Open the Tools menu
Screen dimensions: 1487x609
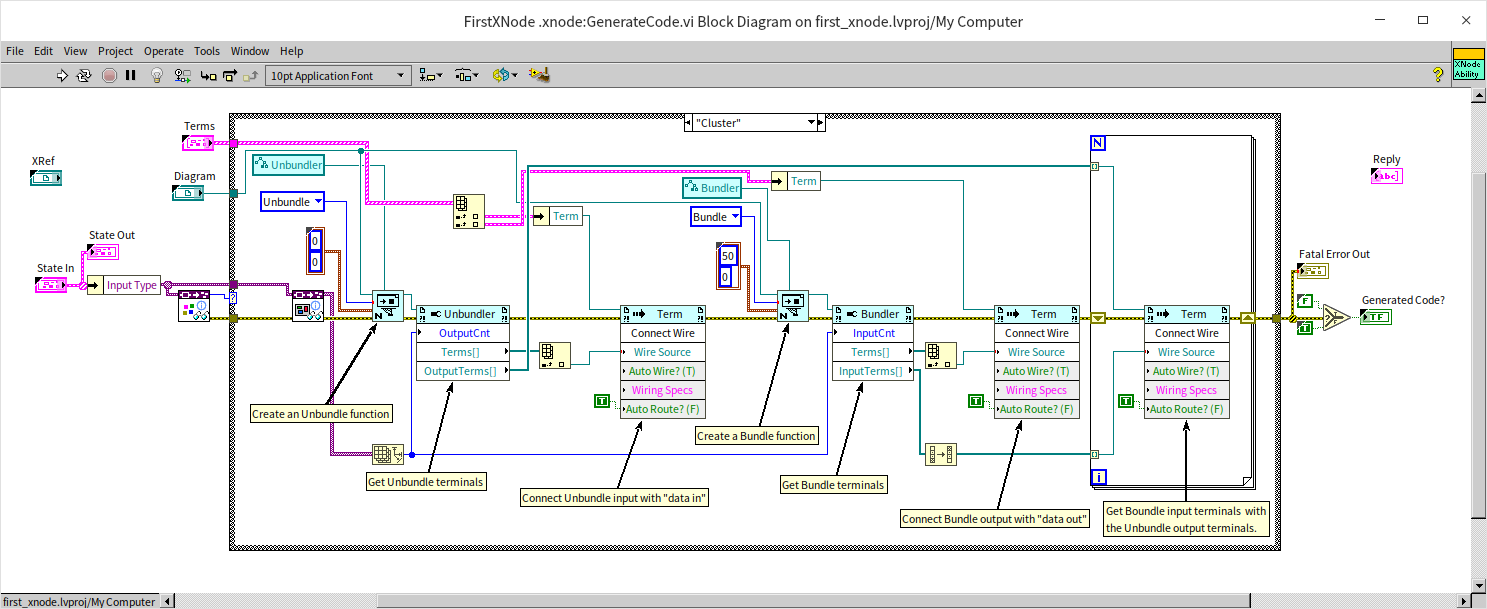click(207, 51)
